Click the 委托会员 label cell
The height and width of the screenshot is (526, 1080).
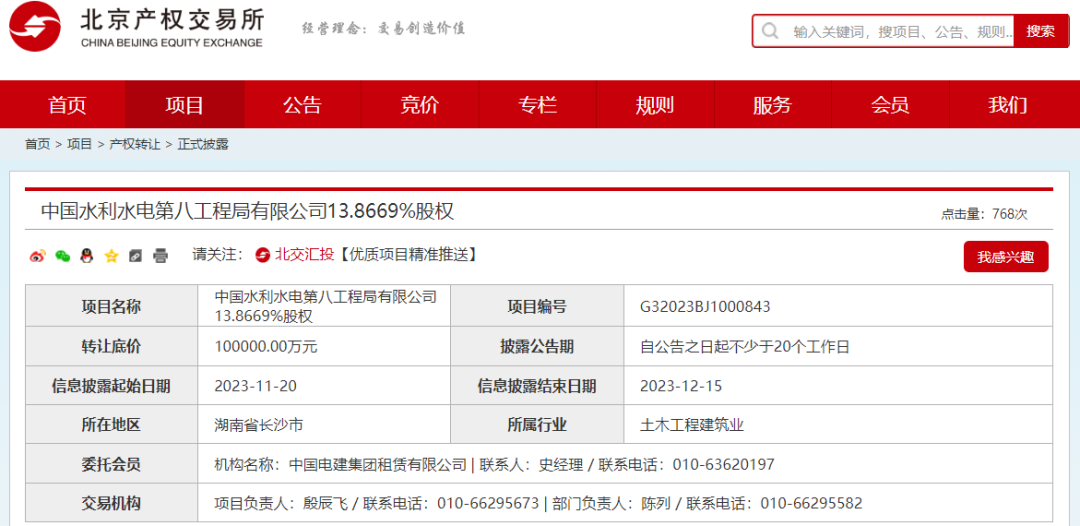pos(112,464)
